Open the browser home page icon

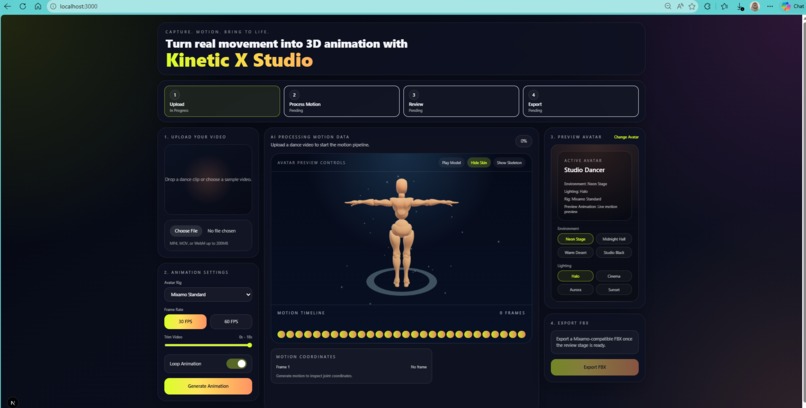coord(38,6)
